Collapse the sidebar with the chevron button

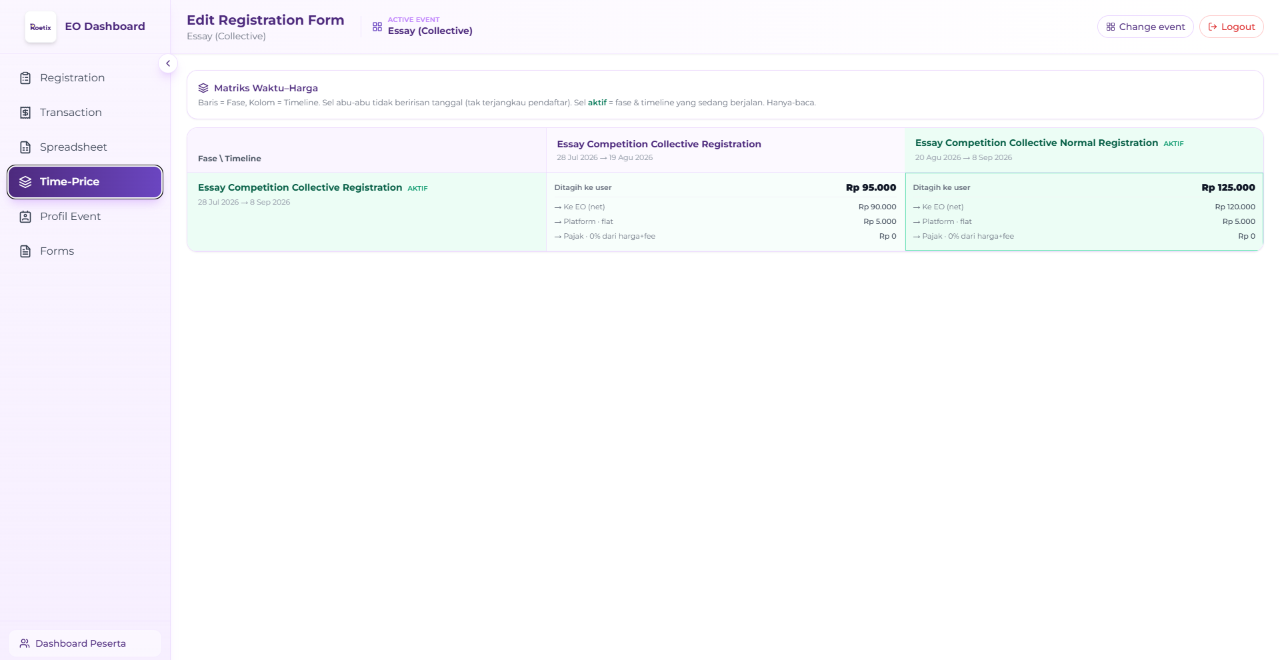click(168, 63)
